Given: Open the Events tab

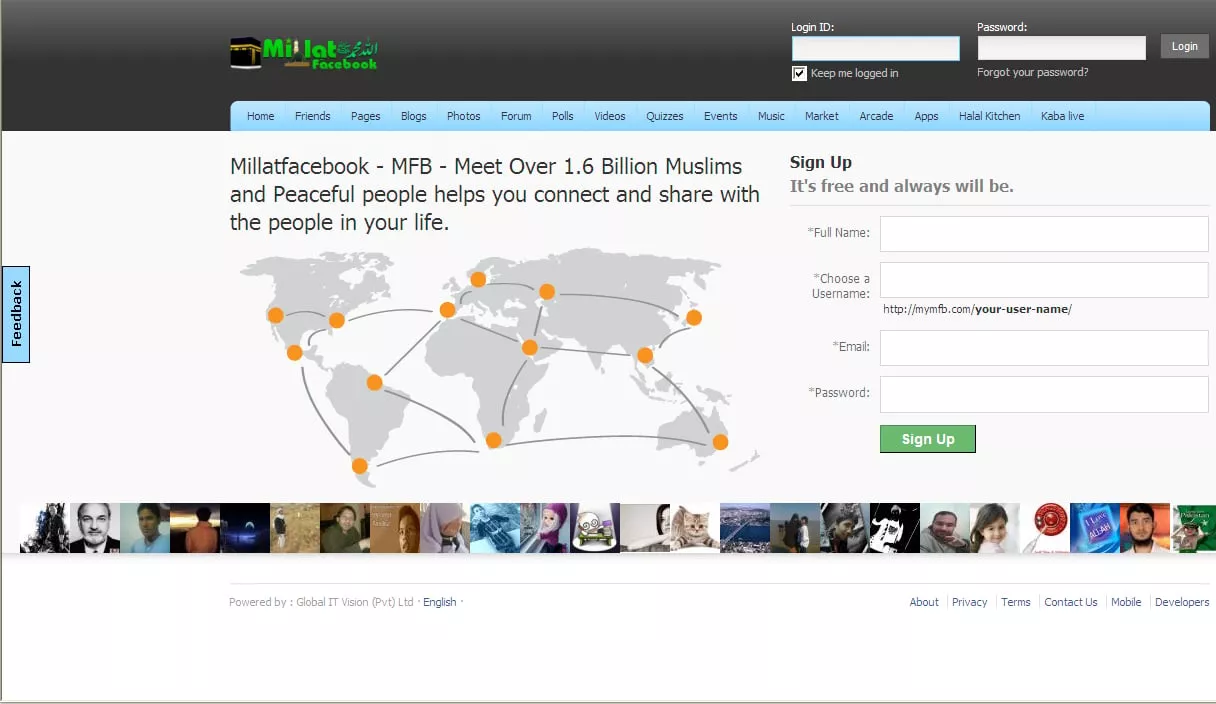Looking at the screenshot, I should [721, 116].
